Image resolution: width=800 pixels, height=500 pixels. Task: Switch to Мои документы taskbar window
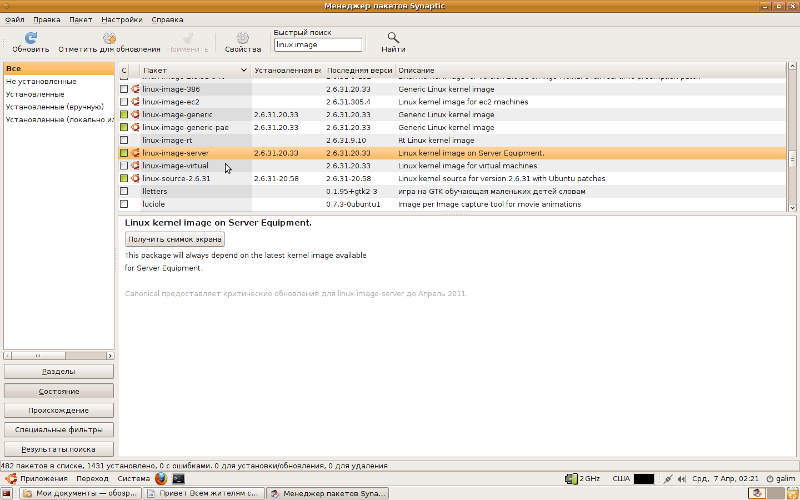[x=81, y=493]
